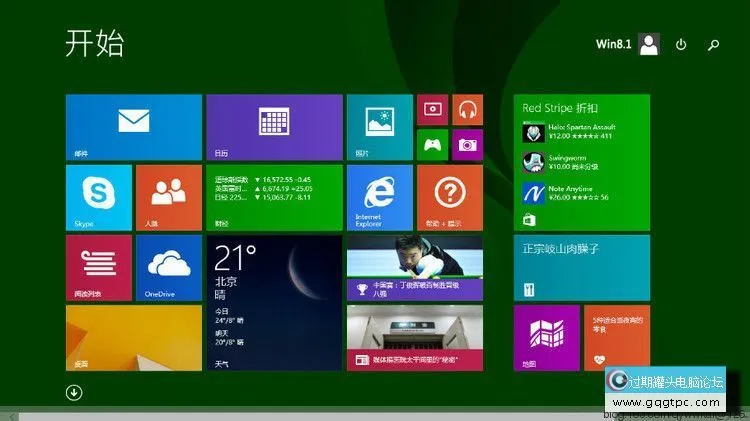This screenshot has width=750, height=421.
Task: Open the Music headphones tile
Action: point(467,110)
